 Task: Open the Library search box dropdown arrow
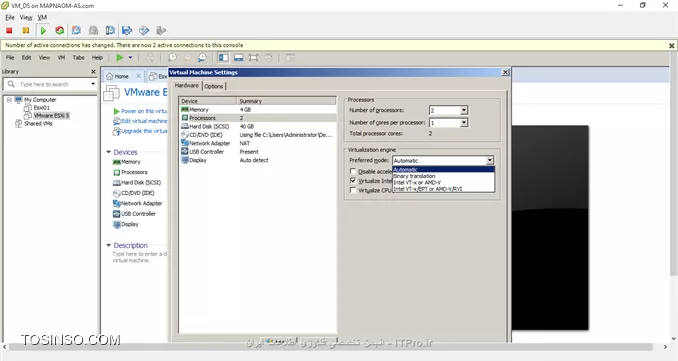[x=93, y=84]
